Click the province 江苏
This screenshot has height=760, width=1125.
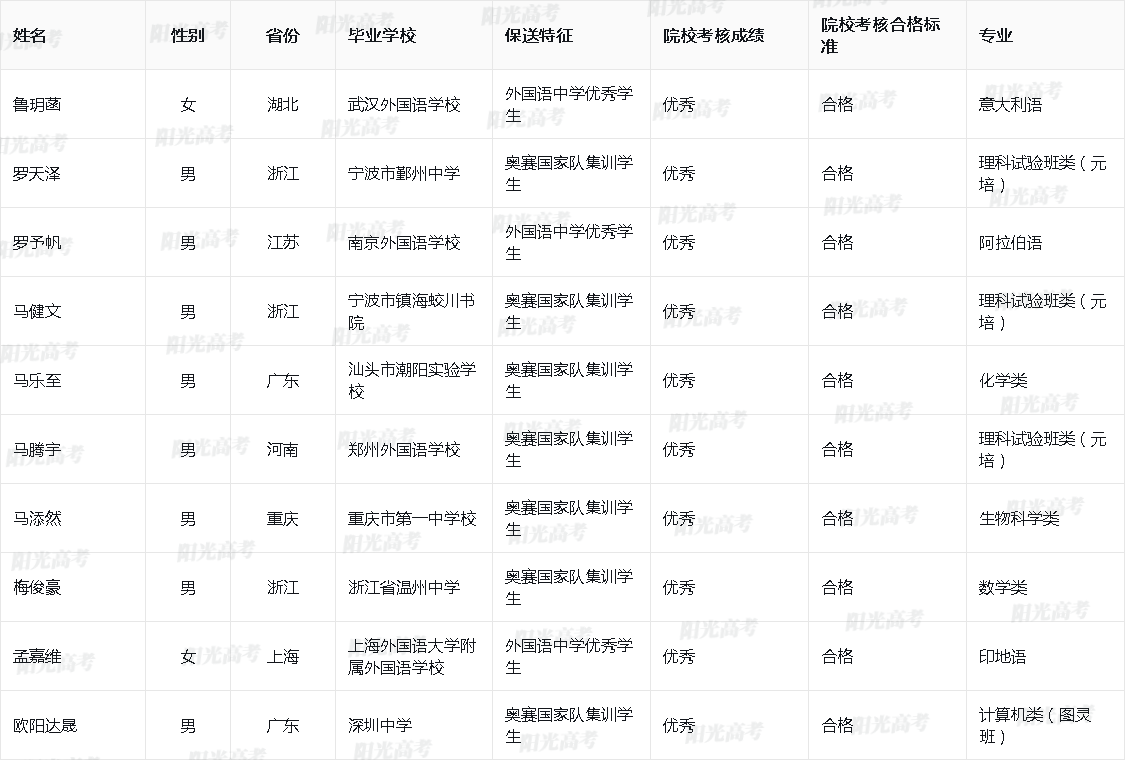tap(283, 243)
